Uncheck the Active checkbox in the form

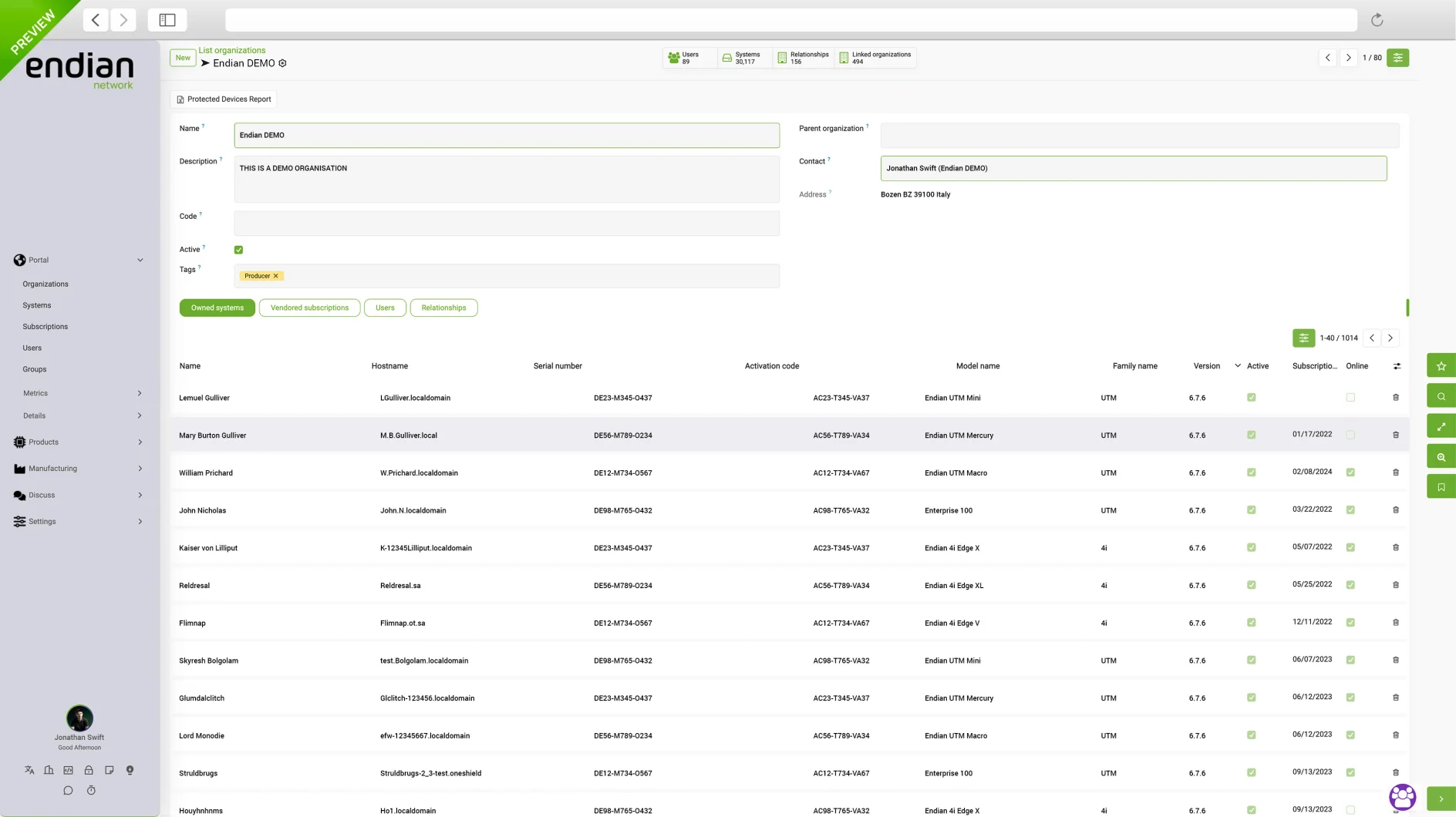[x=239, y=249]
